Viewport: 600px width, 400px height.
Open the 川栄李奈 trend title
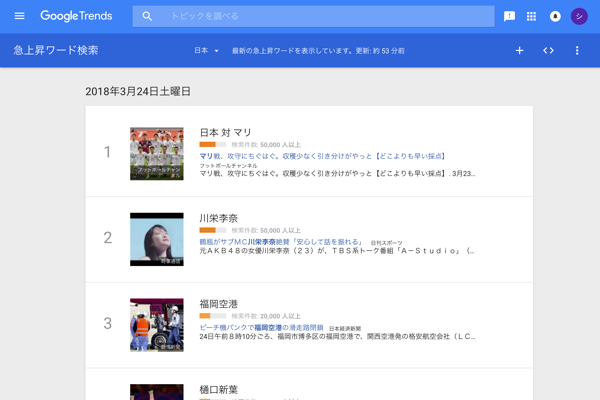[x=218, y=219]
